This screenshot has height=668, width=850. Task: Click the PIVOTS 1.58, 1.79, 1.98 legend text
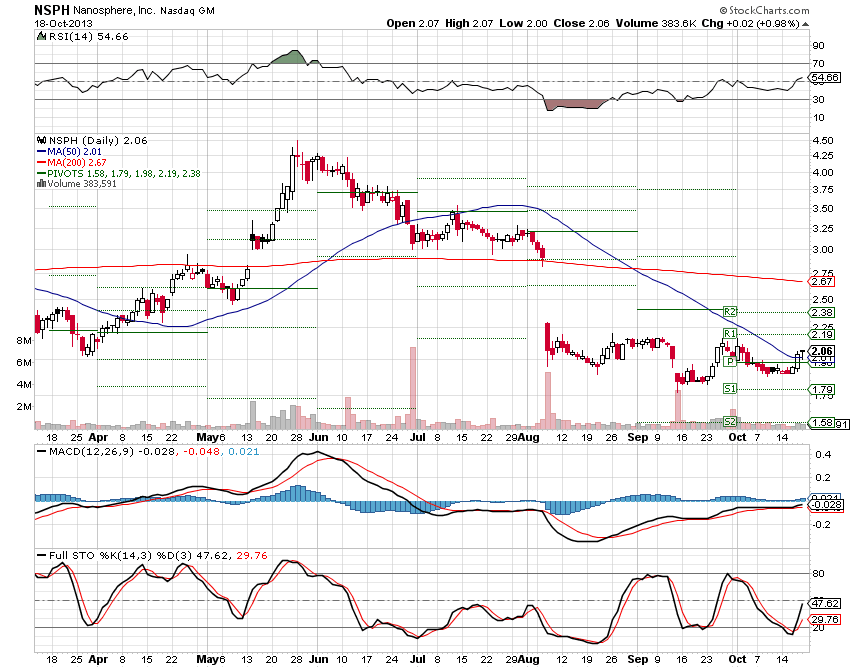[x=124, y=174]
